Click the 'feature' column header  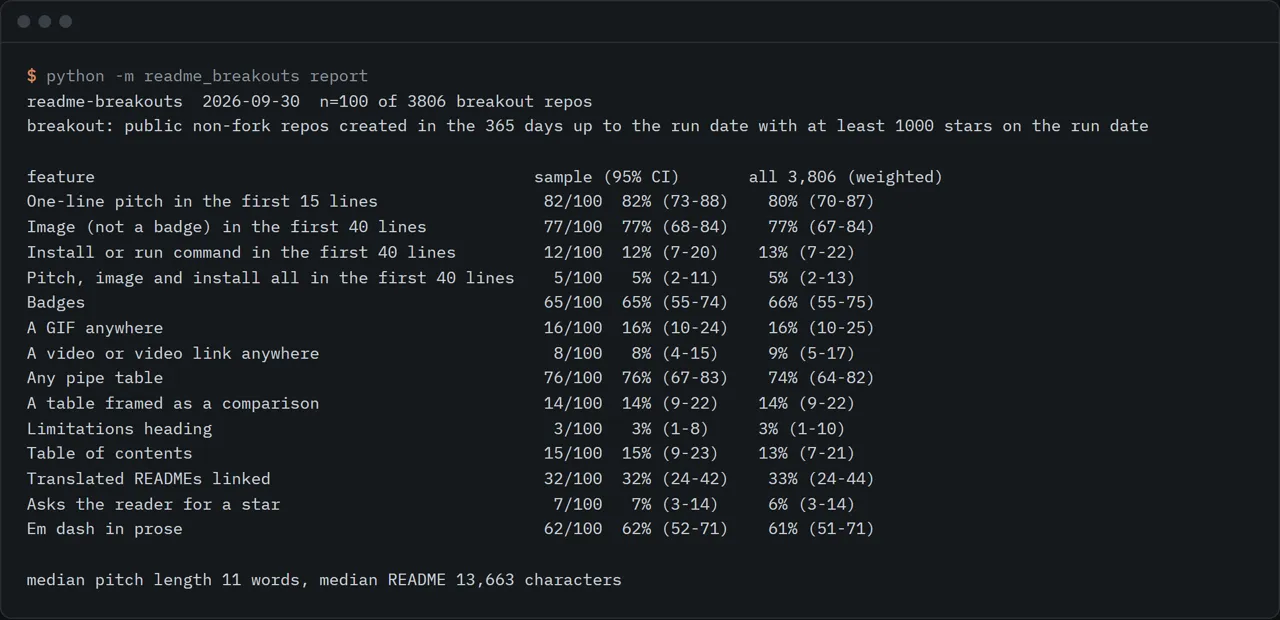[x=61, y=177]
